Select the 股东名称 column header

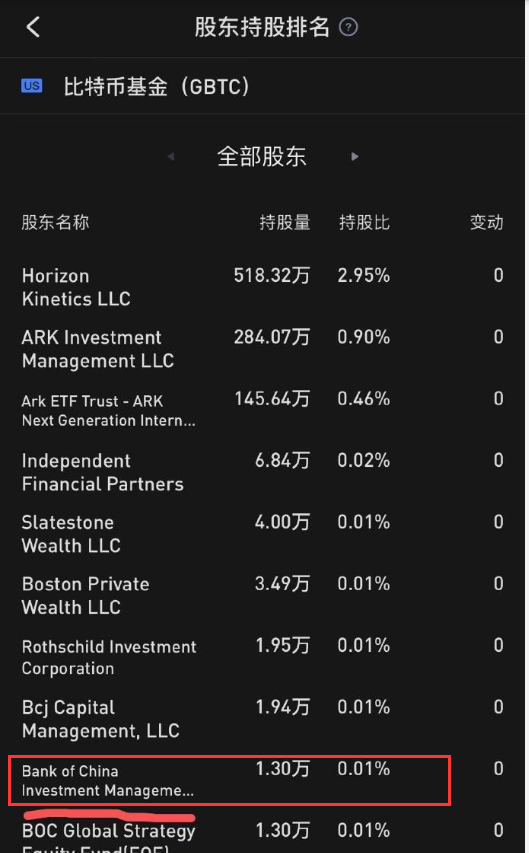pyautogui.click(x=55, y=222)
